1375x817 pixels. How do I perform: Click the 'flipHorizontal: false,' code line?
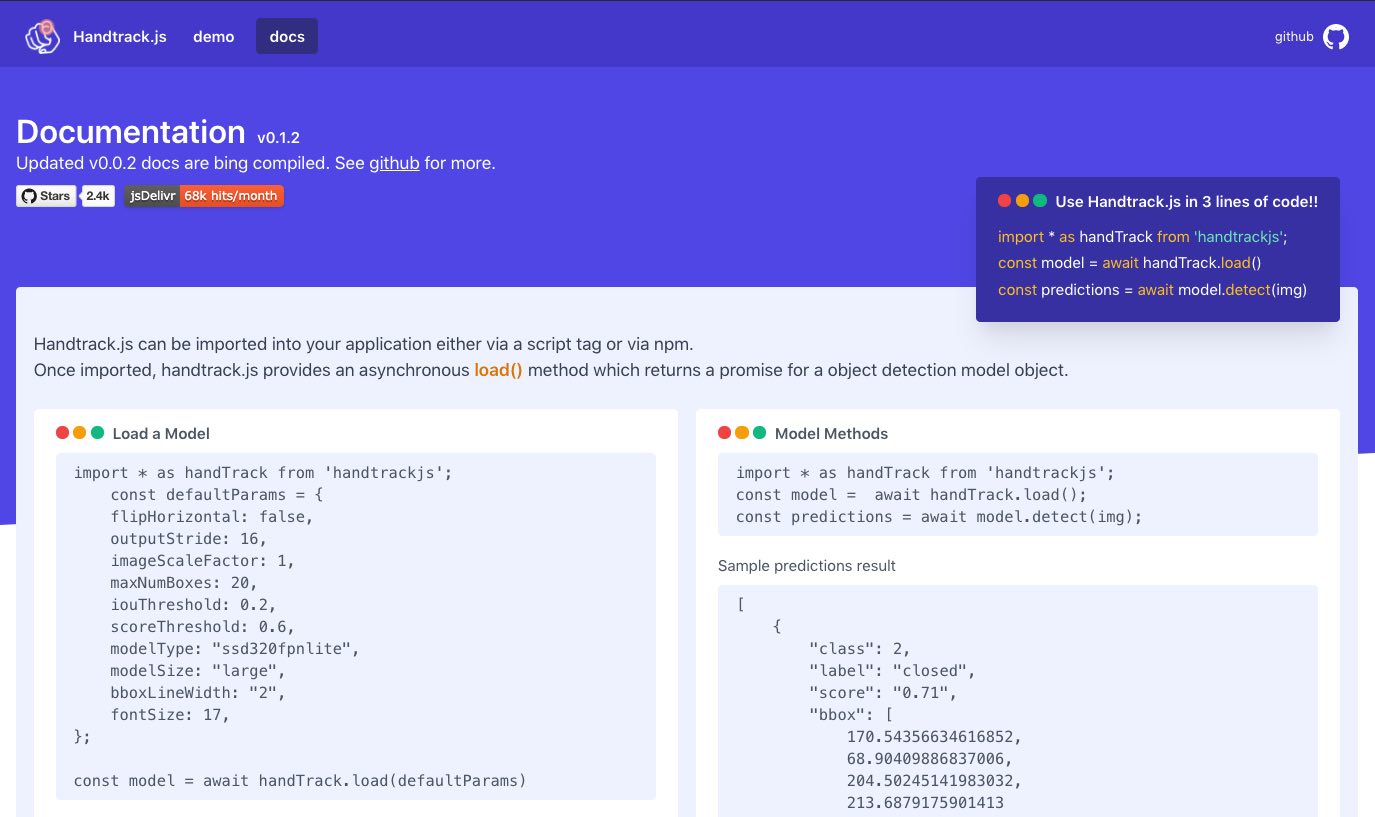212,517
